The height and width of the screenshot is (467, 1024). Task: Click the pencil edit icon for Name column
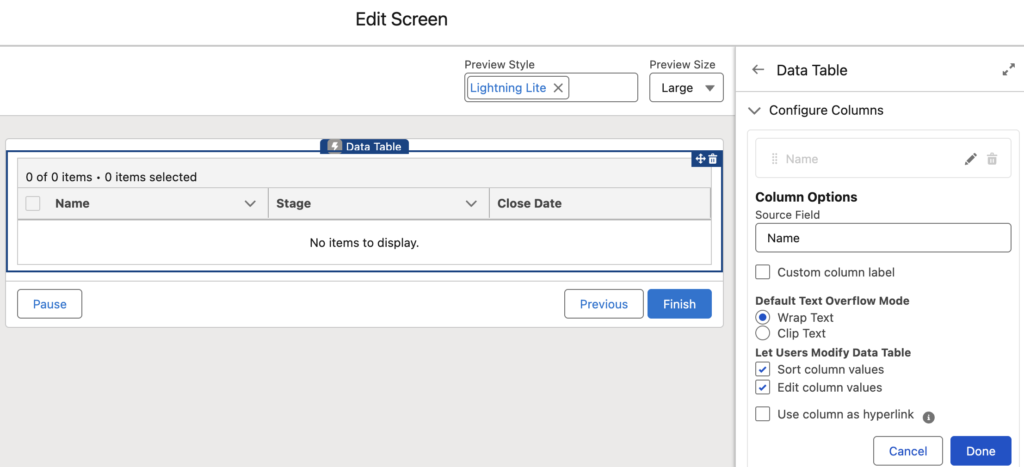971,159
